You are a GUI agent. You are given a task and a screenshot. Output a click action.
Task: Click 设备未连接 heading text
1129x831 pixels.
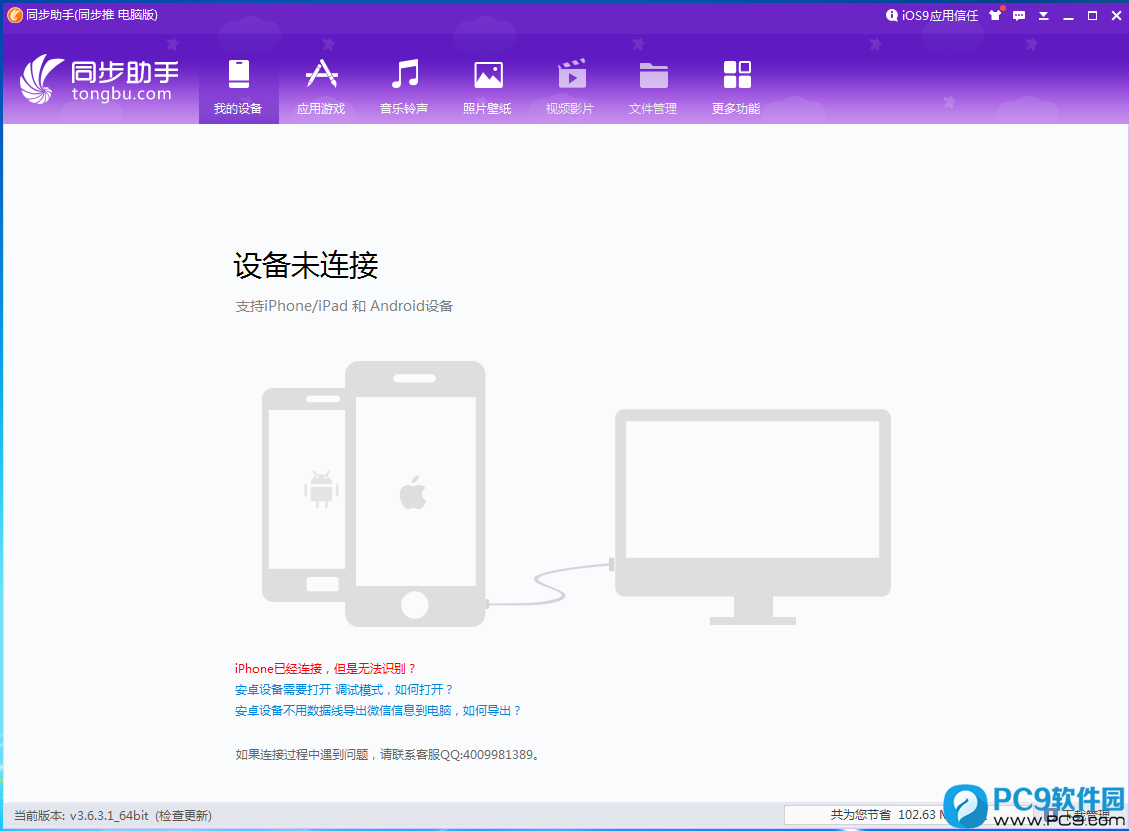(306, 266)
